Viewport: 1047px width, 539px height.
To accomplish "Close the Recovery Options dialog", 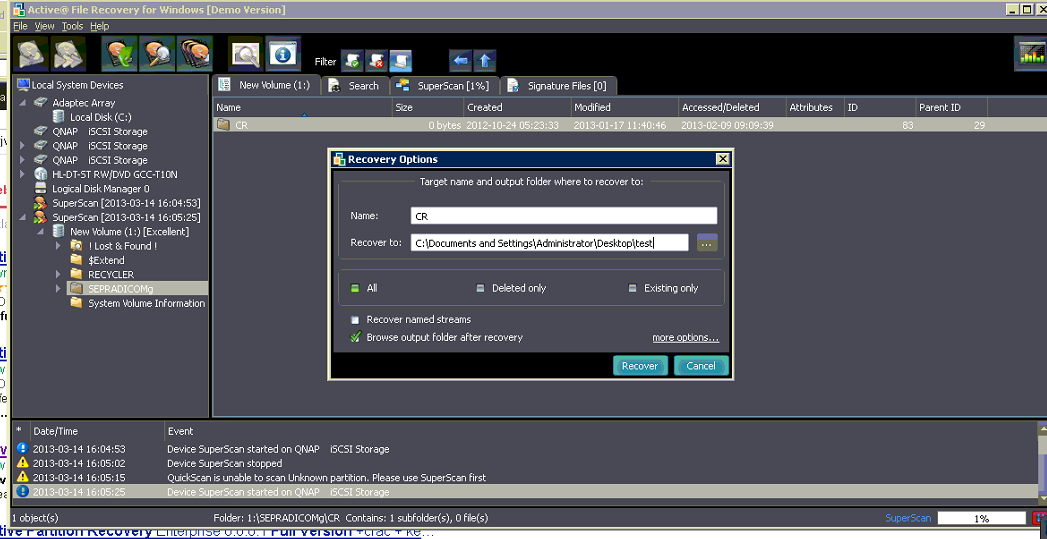I will pyautogui.click(x=722, y=159).
